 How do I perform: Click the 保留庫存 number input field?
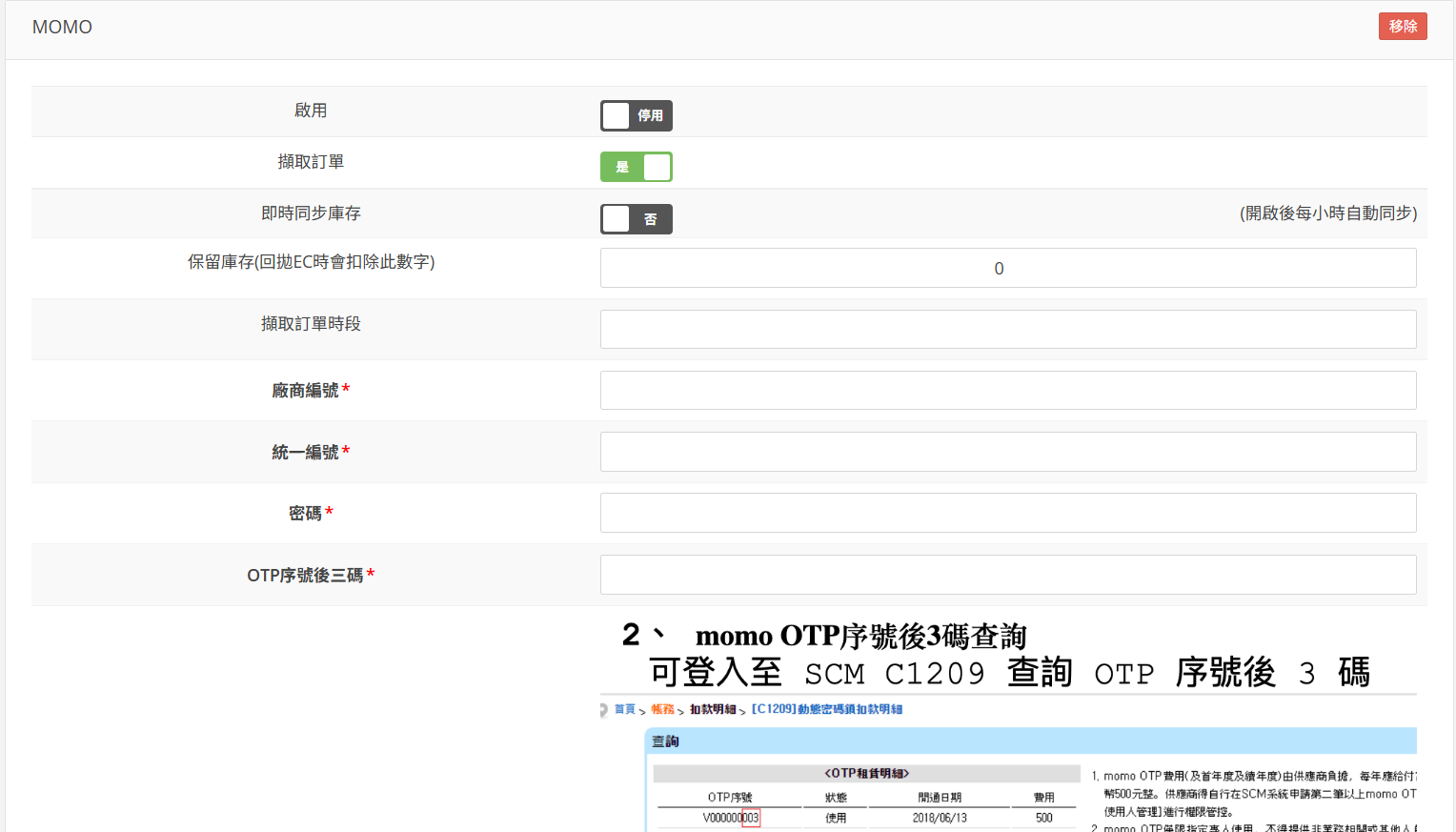pos(1007,268)
